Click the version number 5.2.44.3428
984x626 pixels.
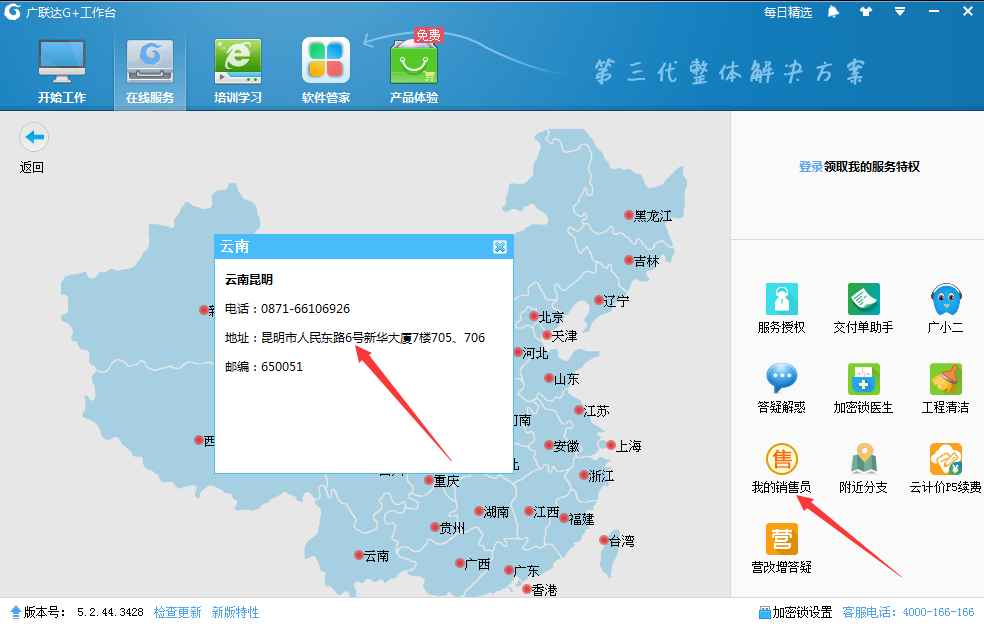[110, 612]
